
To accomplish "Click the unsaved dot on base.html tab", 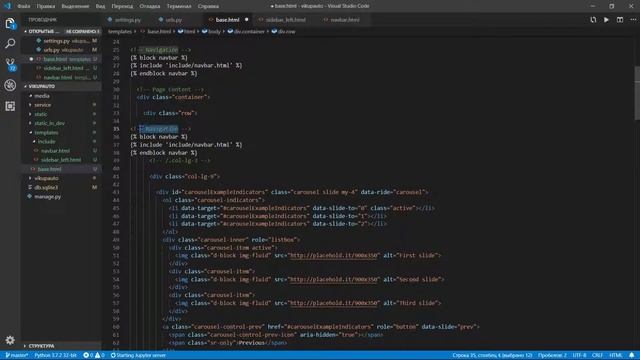I will pyautogui.click(x=247, y=20).
